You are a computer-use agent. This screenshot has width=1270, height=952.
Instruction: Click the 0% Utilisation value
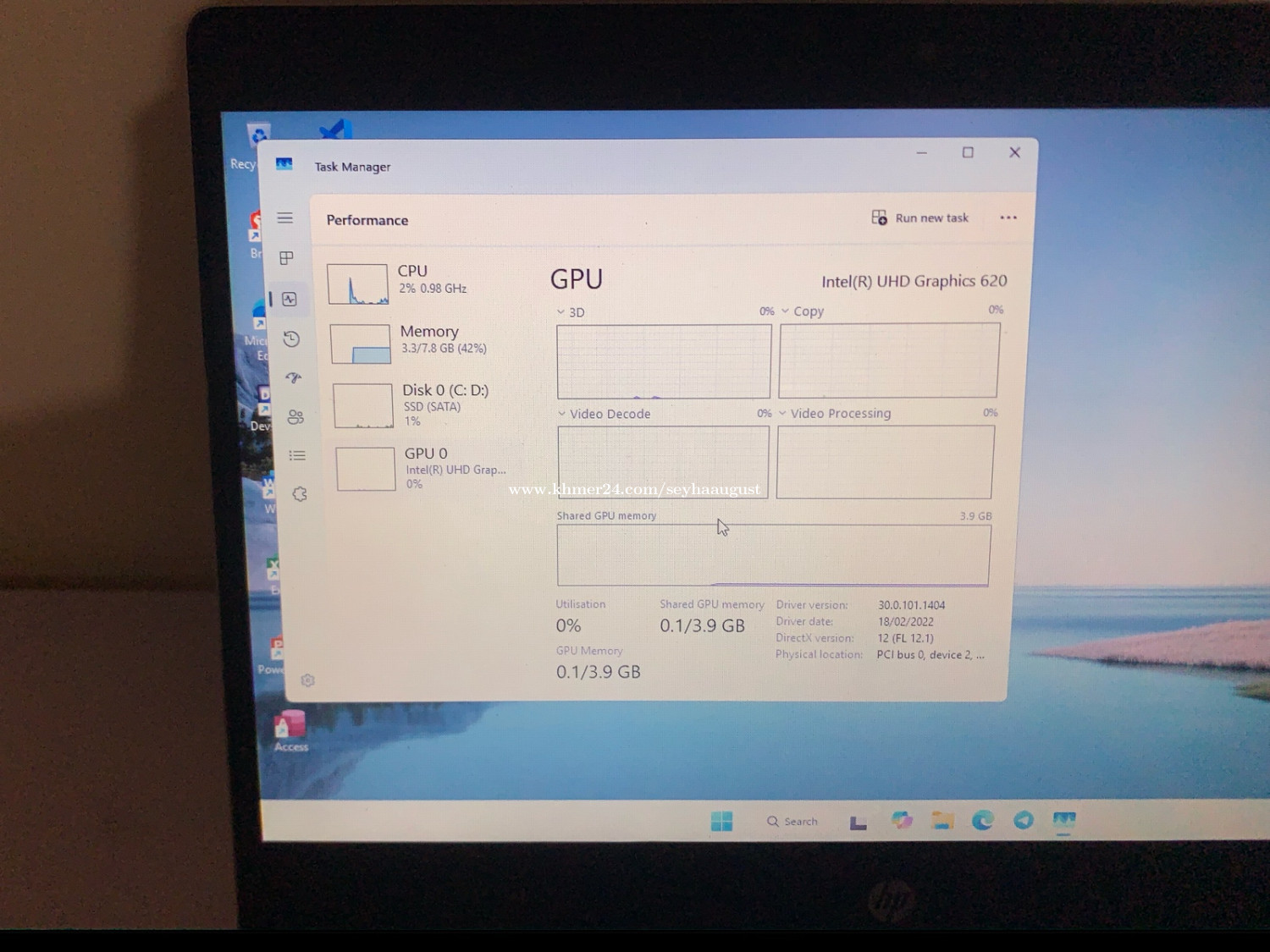[x=568, y=626]
